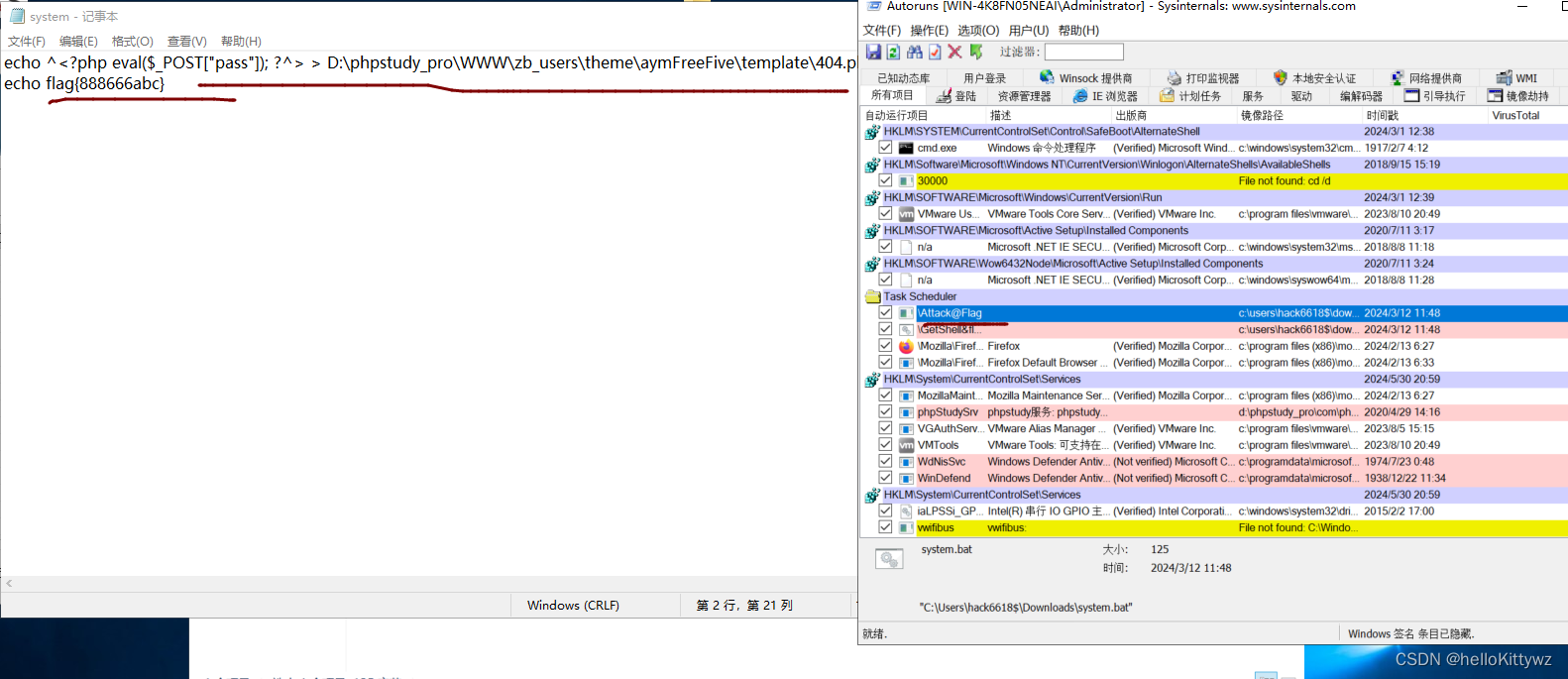Click the SafeBoot AlternateShell registry key icon
Screen dimensions: 1568x679
873,132
